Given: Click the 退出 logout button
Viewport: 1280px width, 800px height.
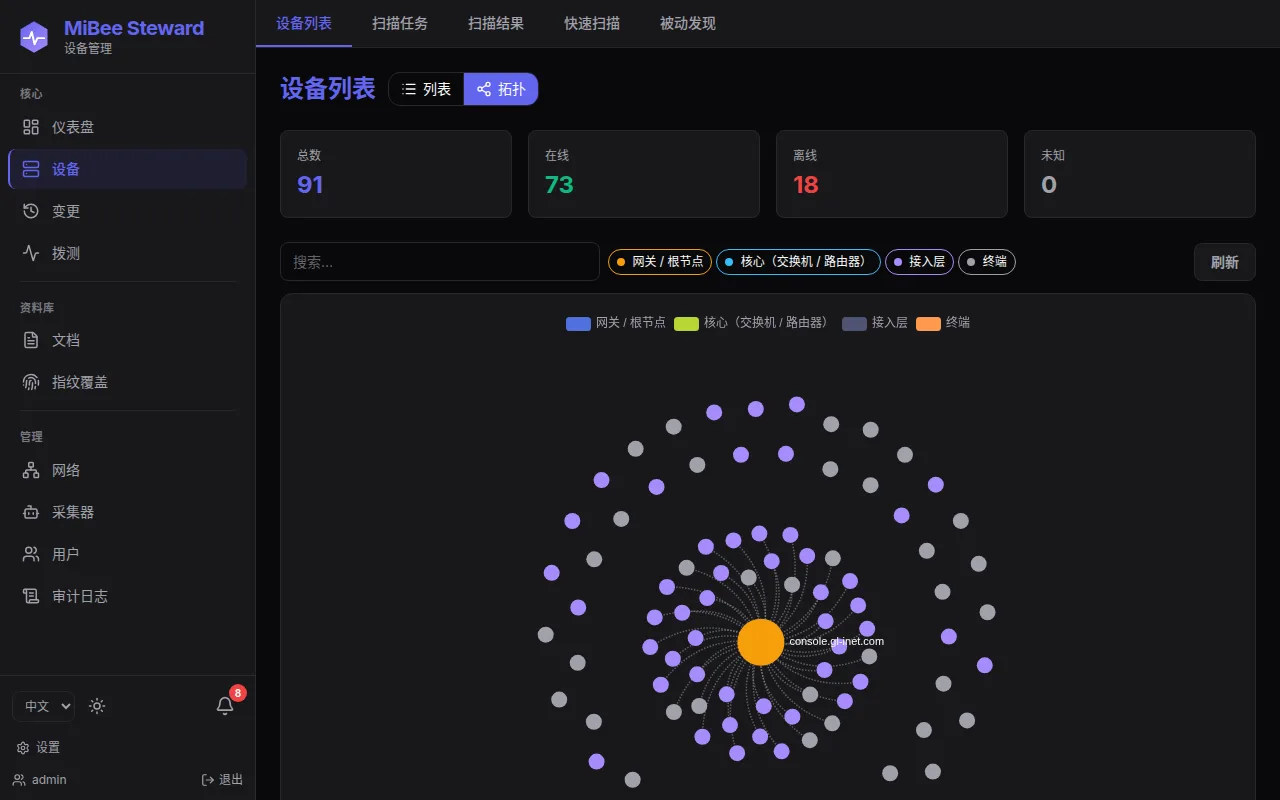Looking at the screenshot, I should tap(222, 780).
